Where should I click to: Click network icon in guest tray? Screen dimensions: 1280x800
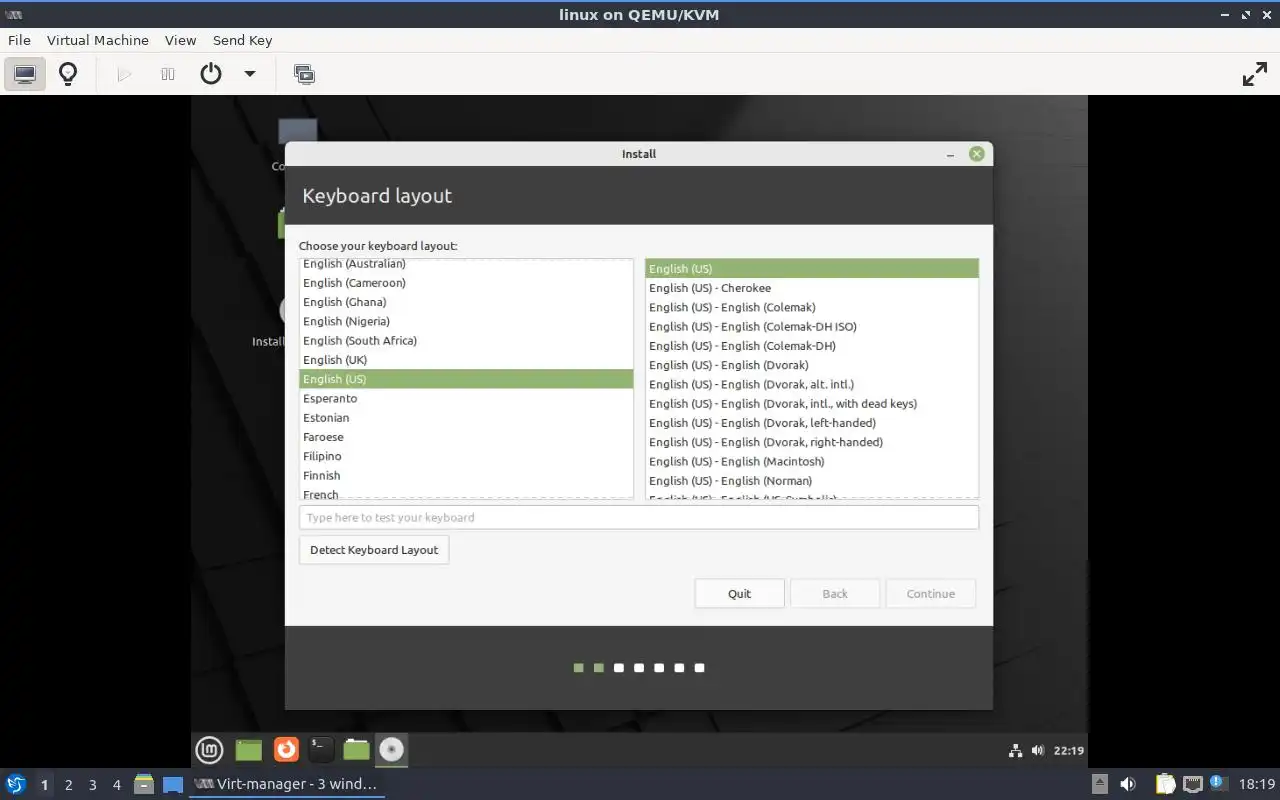coord(1016,750)
